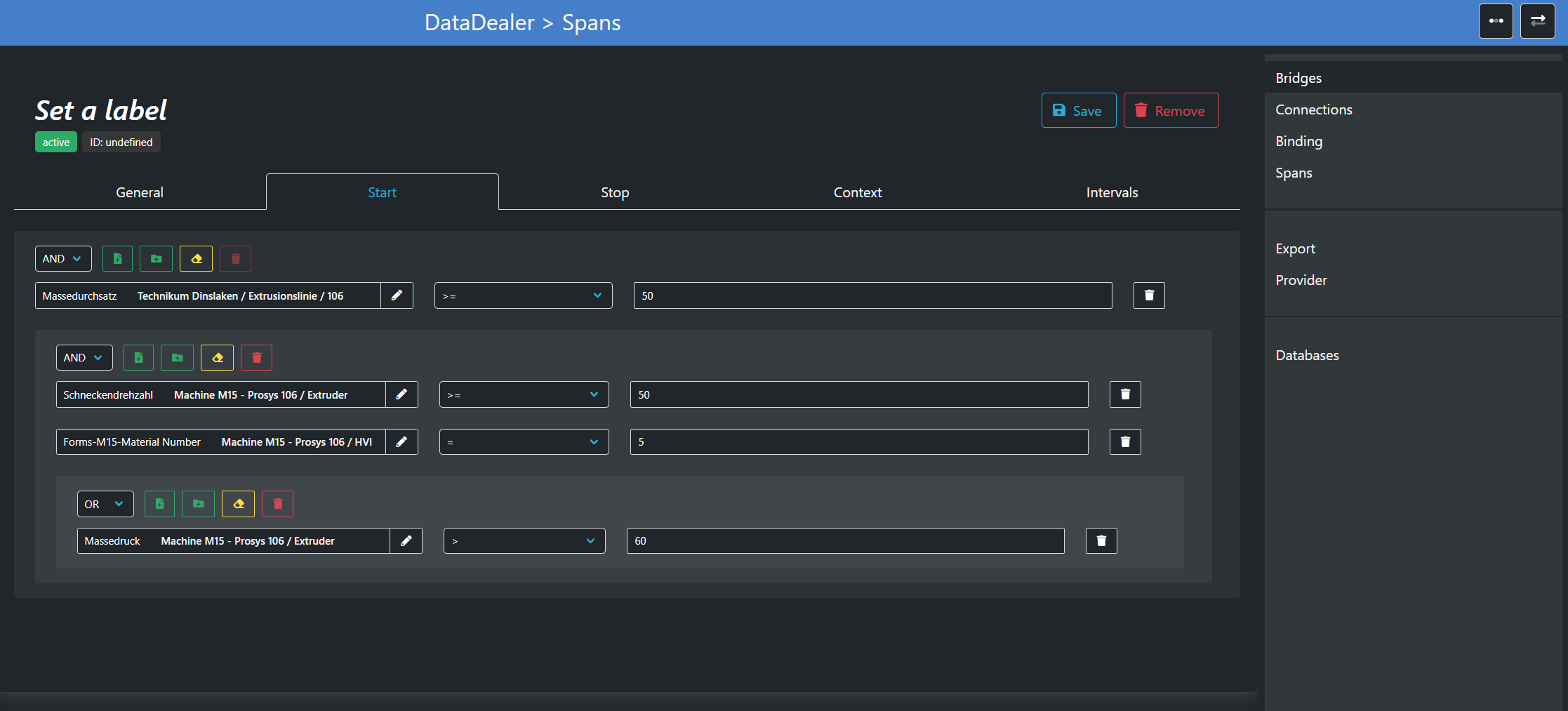The height and width of the screenshot is (711, 1568).
Task: Click the yellow eraser icon in OR group
Action: (238, 504)
